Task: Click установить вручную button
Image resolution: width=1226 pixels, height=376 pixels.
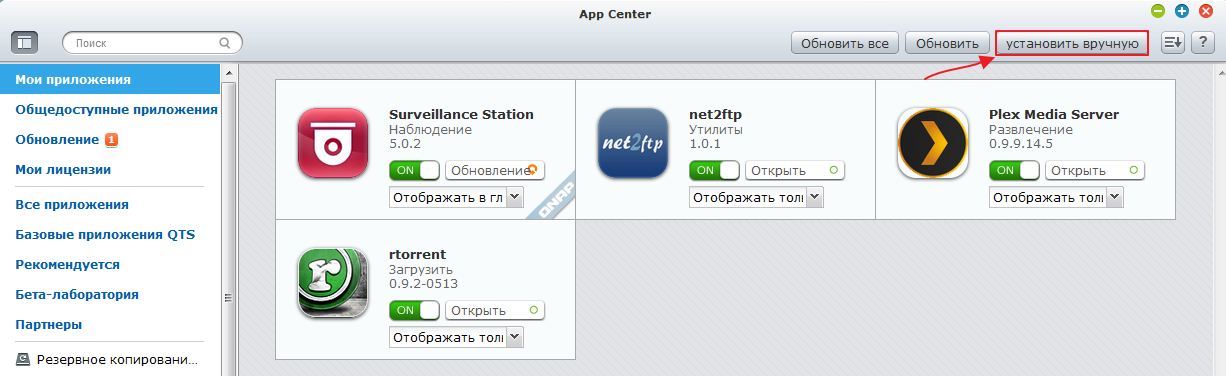Action: point(1072,43)
